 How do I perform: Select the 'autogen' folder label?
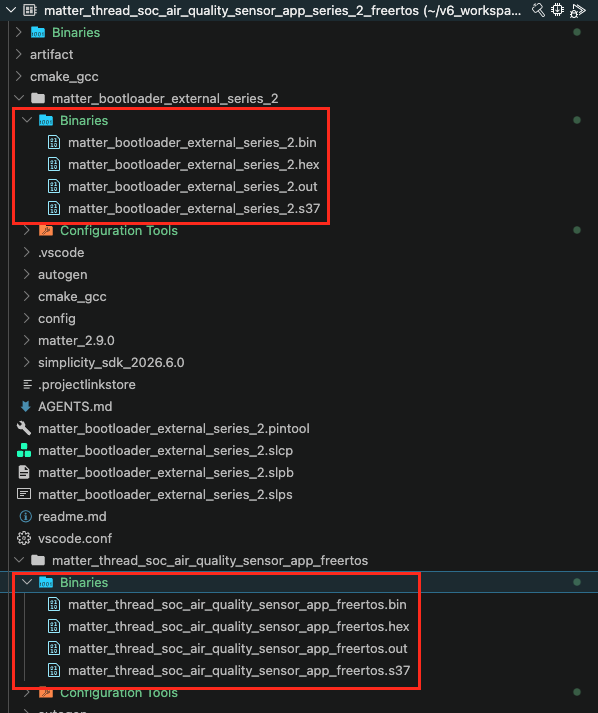click(62, 275)
